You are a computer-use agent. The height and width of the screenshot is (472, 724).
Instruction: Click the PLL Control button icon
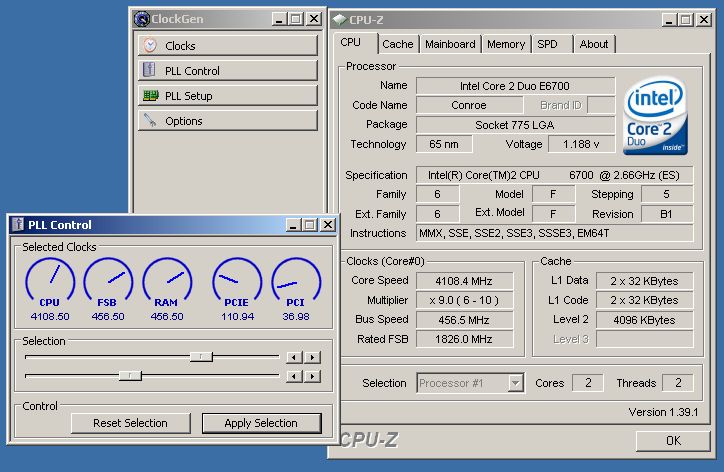[x=149, y=70]
